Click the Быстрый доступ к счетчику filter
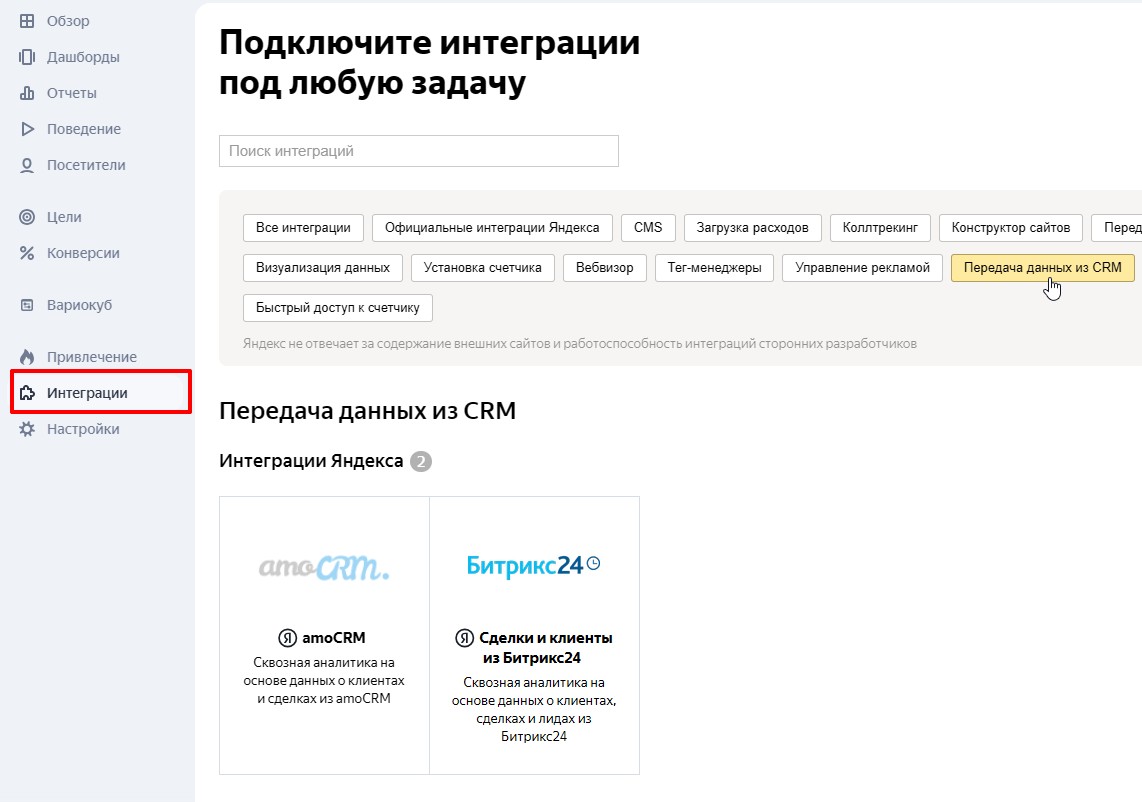1142x802 pixels. [338, 308]
